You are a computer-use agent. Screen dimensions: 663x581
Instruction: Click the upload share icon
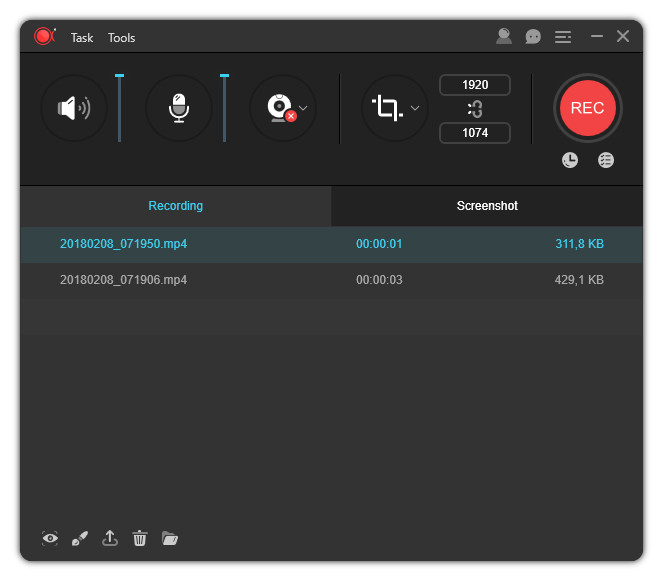[x=110, y=538]
